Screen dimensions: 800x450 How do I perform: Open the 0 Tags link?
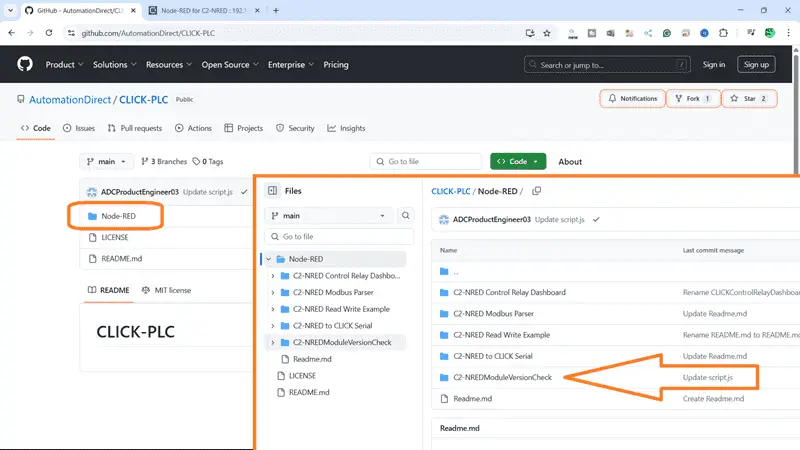(x=208, y=161)
